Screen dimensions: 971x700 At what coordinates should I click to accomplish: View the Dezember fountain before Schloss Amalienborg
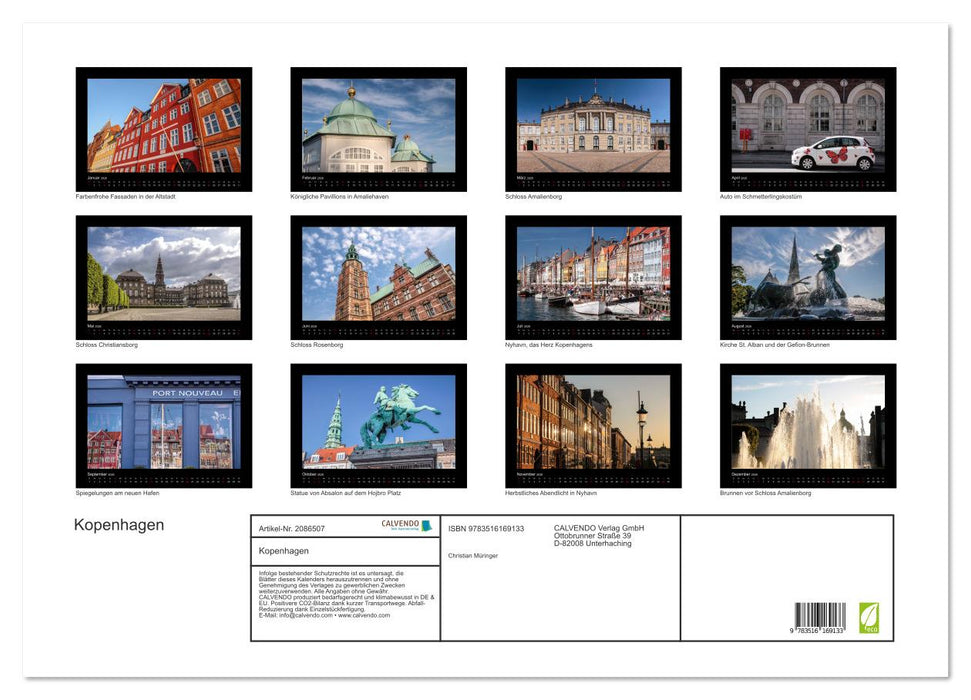[x=802, y=427]
